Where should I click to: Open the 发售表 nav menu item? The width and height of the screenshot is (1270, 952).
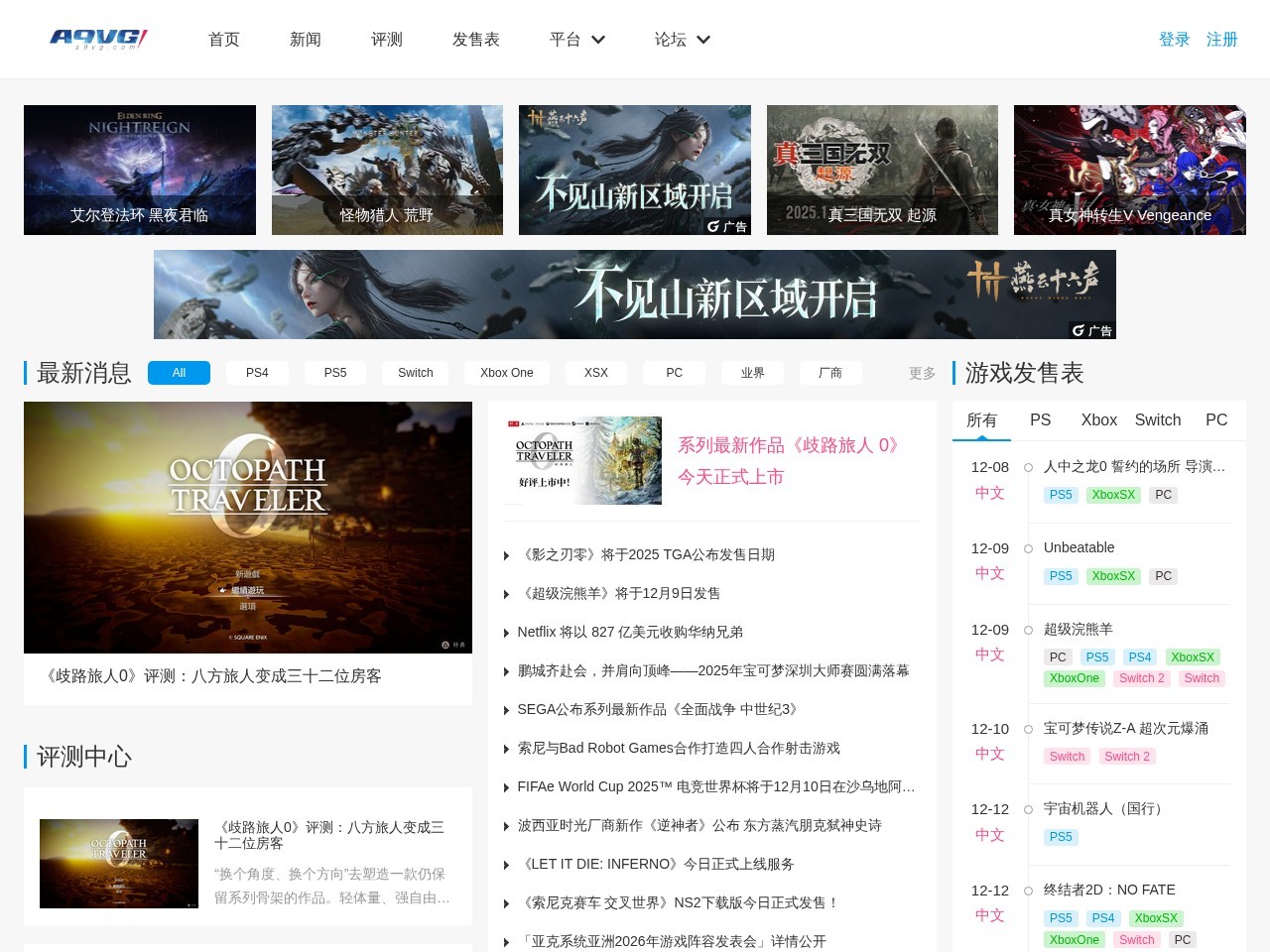(475, 40)
